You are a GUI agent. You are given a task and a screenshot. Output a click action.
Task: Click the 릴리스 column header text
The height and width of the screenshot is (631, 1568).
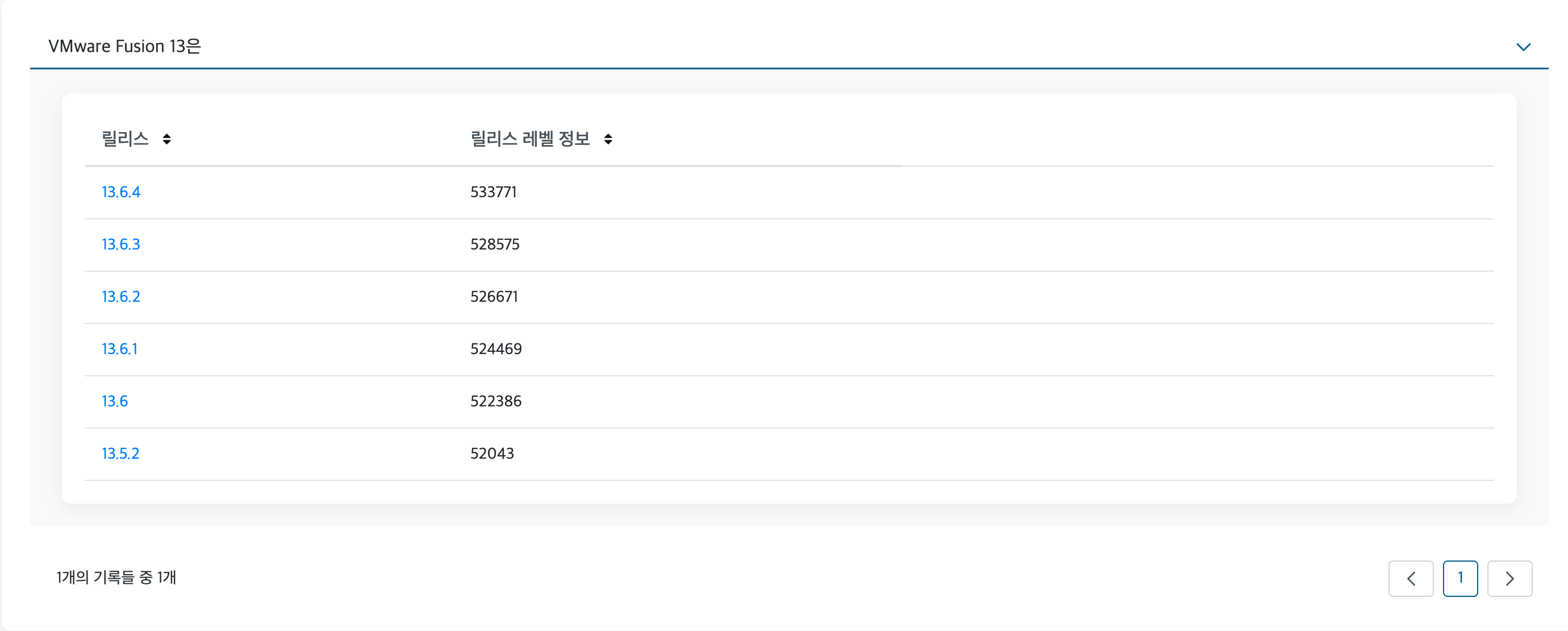(x=126, y=139)
